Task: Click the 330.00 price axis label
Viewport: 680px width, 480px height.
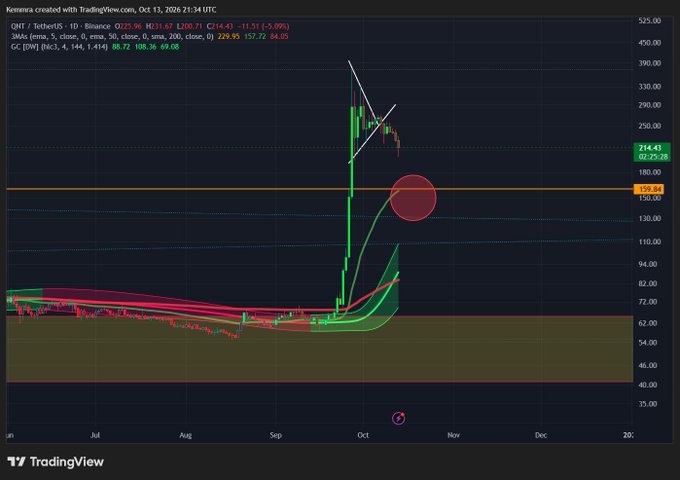Action: point(650,86)
